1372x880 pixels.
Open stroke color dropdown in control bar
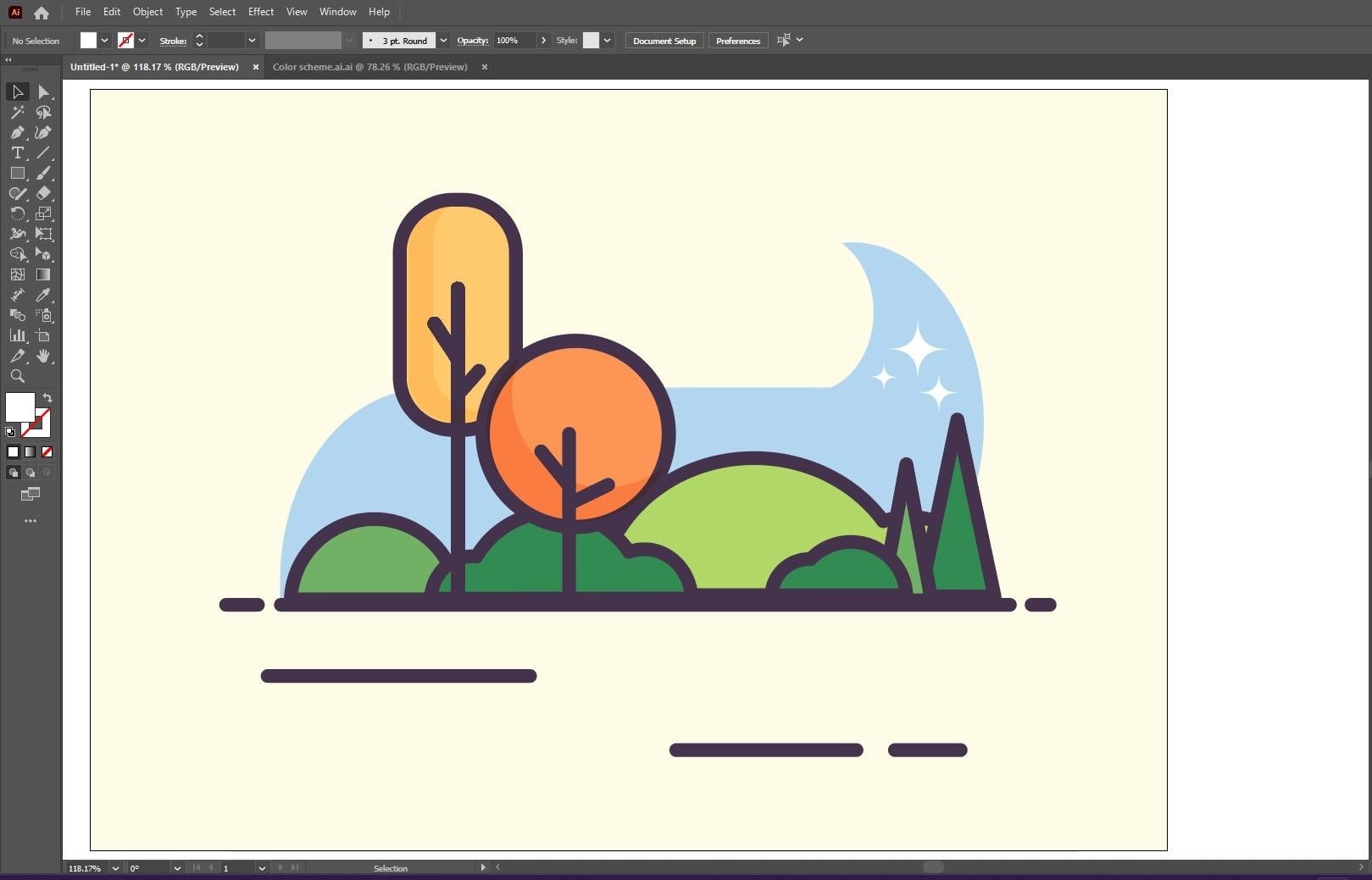(x=142, y=41)
